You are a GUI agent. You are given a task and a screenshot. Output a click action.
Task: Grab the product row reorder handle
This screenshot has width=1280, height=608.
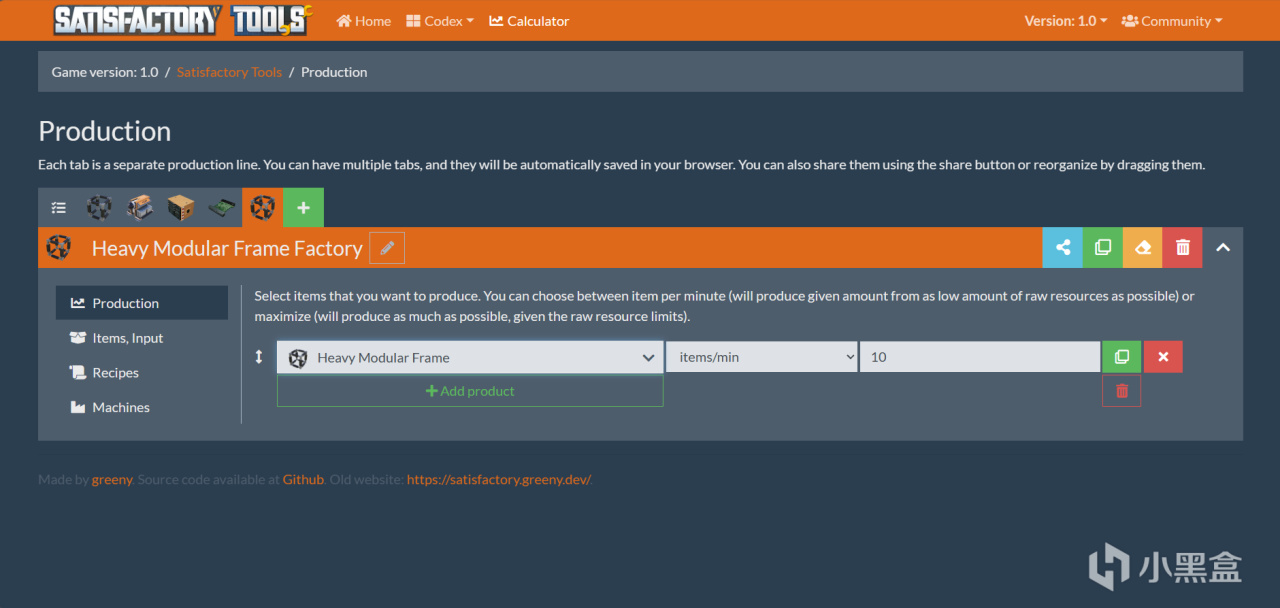(x=259, y=357)
